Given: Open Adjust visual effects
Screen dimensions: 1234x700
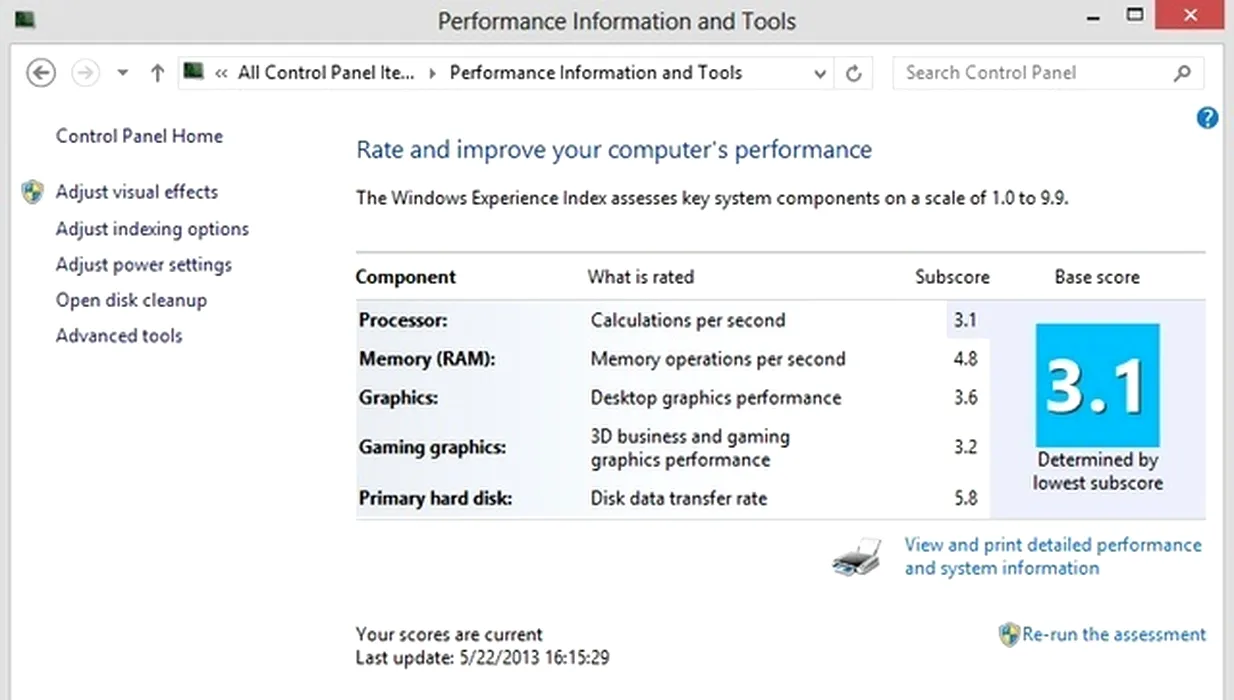Looking at the screenshot, I should click(136, 192).
